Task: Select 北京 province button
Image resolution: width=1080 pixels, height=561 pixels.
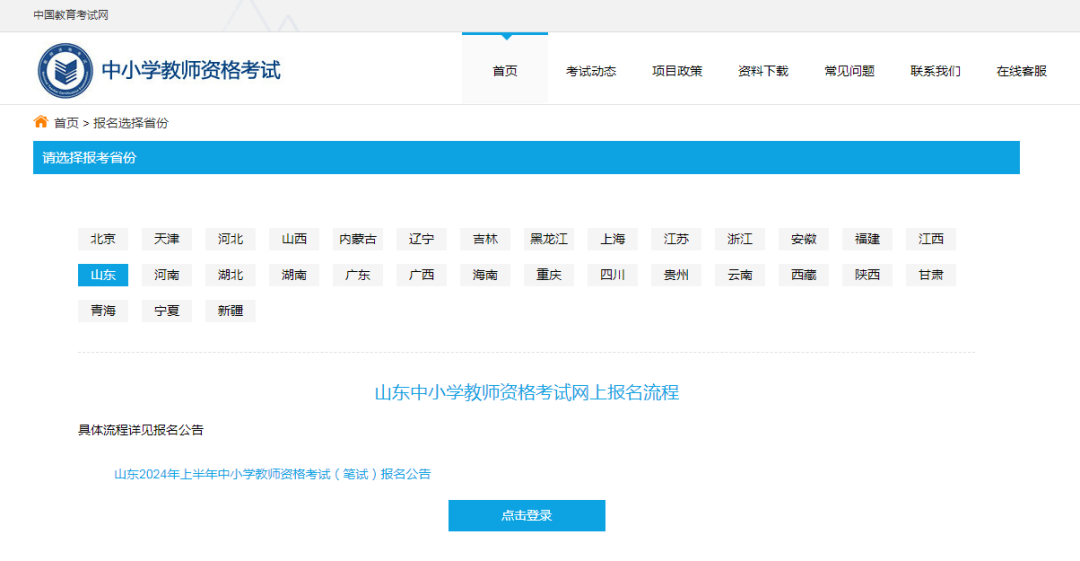Action: click(103, 239)
